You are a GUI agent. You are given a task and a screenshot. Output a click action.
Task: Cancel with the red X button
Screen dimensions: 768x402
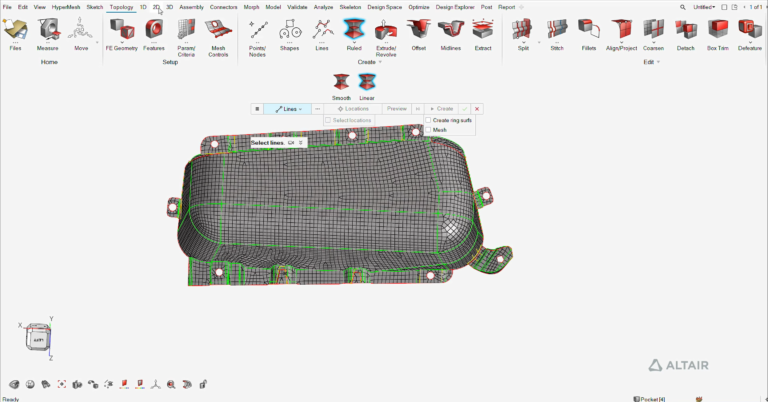coord(477,109)
